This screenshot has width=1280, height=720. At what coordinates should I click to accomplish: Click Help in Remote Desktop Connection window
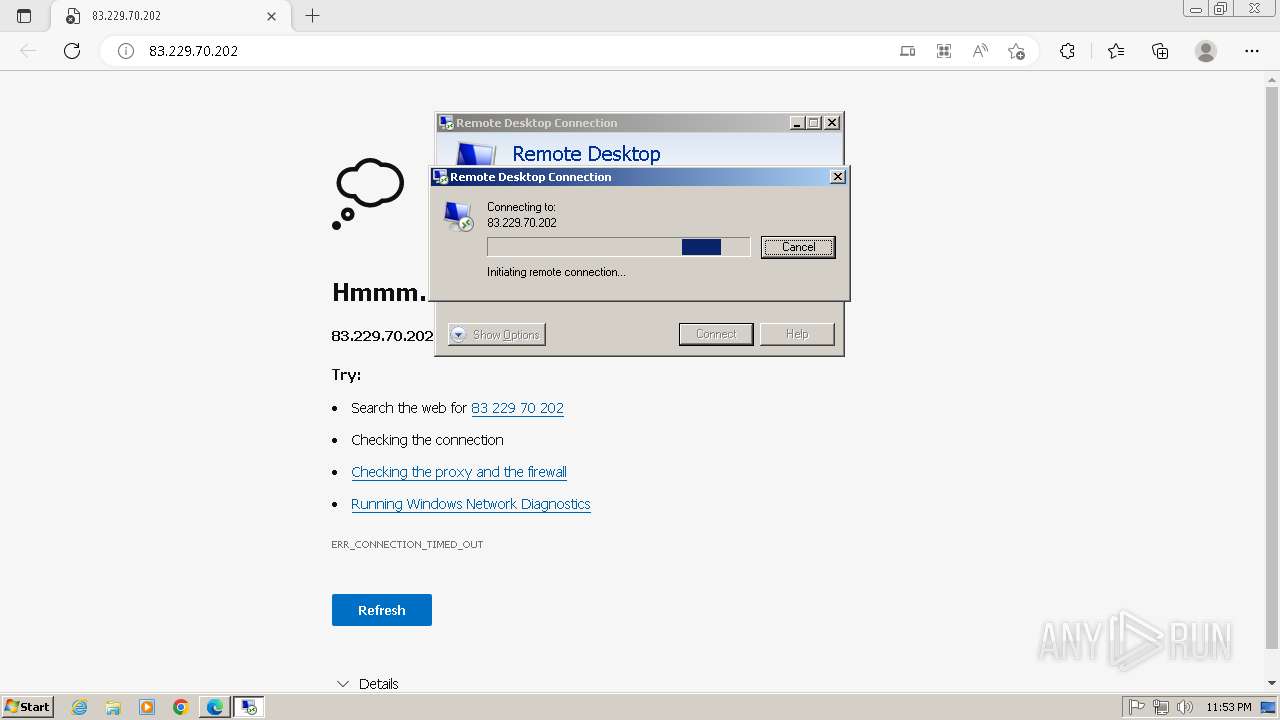(x=797, y=335)
